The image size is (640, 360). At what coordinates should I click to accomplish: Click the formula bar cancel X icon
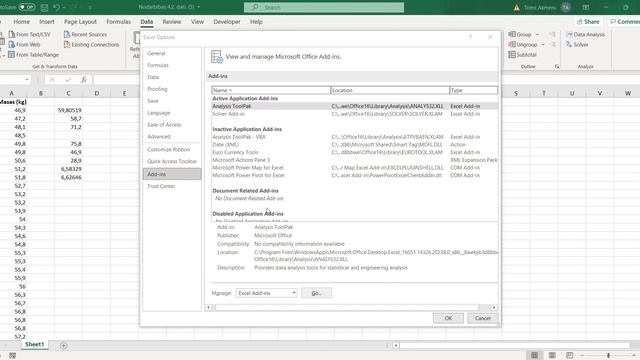[52, 80]
